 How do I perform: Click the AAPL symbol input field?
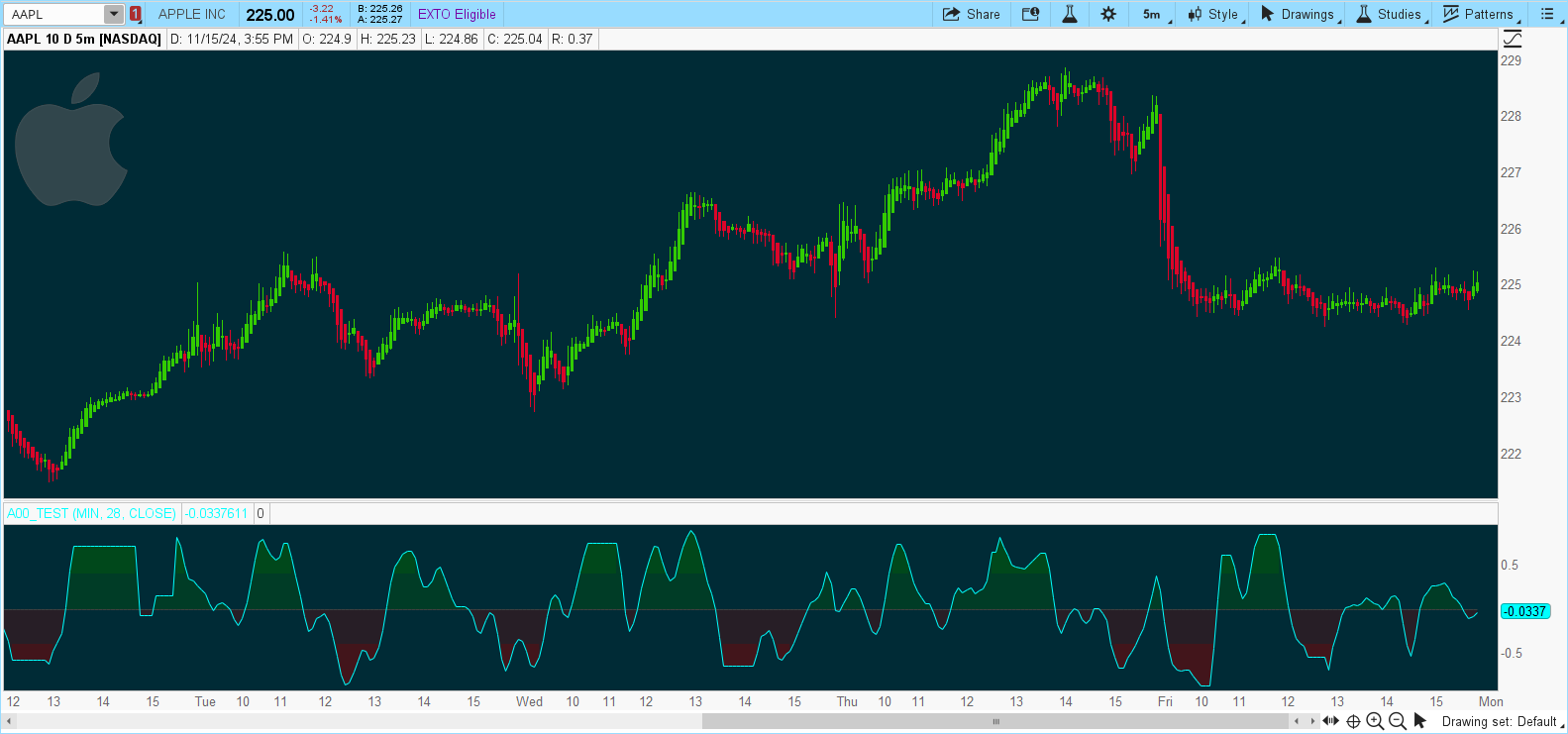click(x=54, y=14)
